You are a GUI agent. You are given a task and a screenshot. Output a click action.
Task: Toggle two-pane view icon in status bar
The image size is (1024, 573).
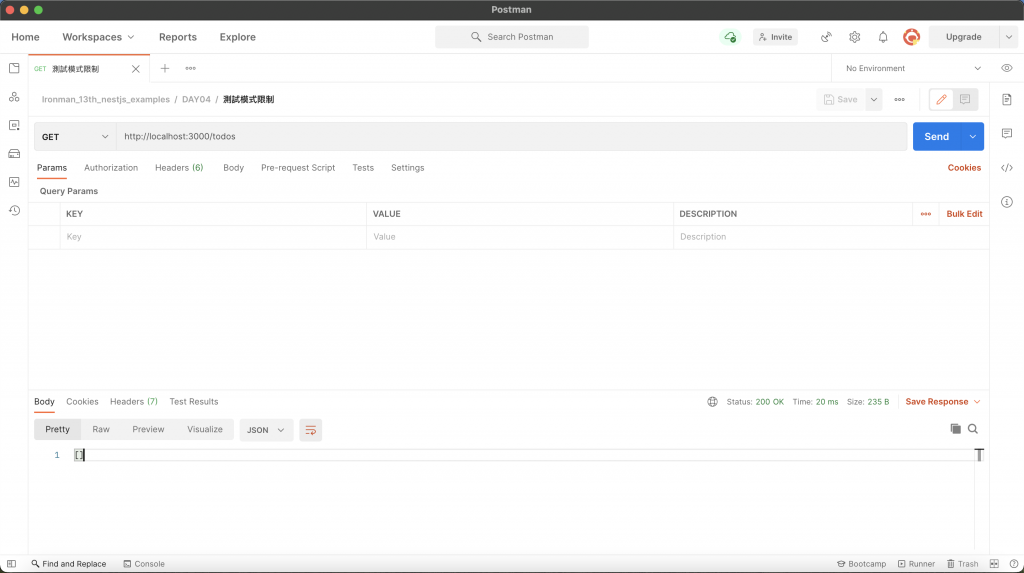[993, 564]
